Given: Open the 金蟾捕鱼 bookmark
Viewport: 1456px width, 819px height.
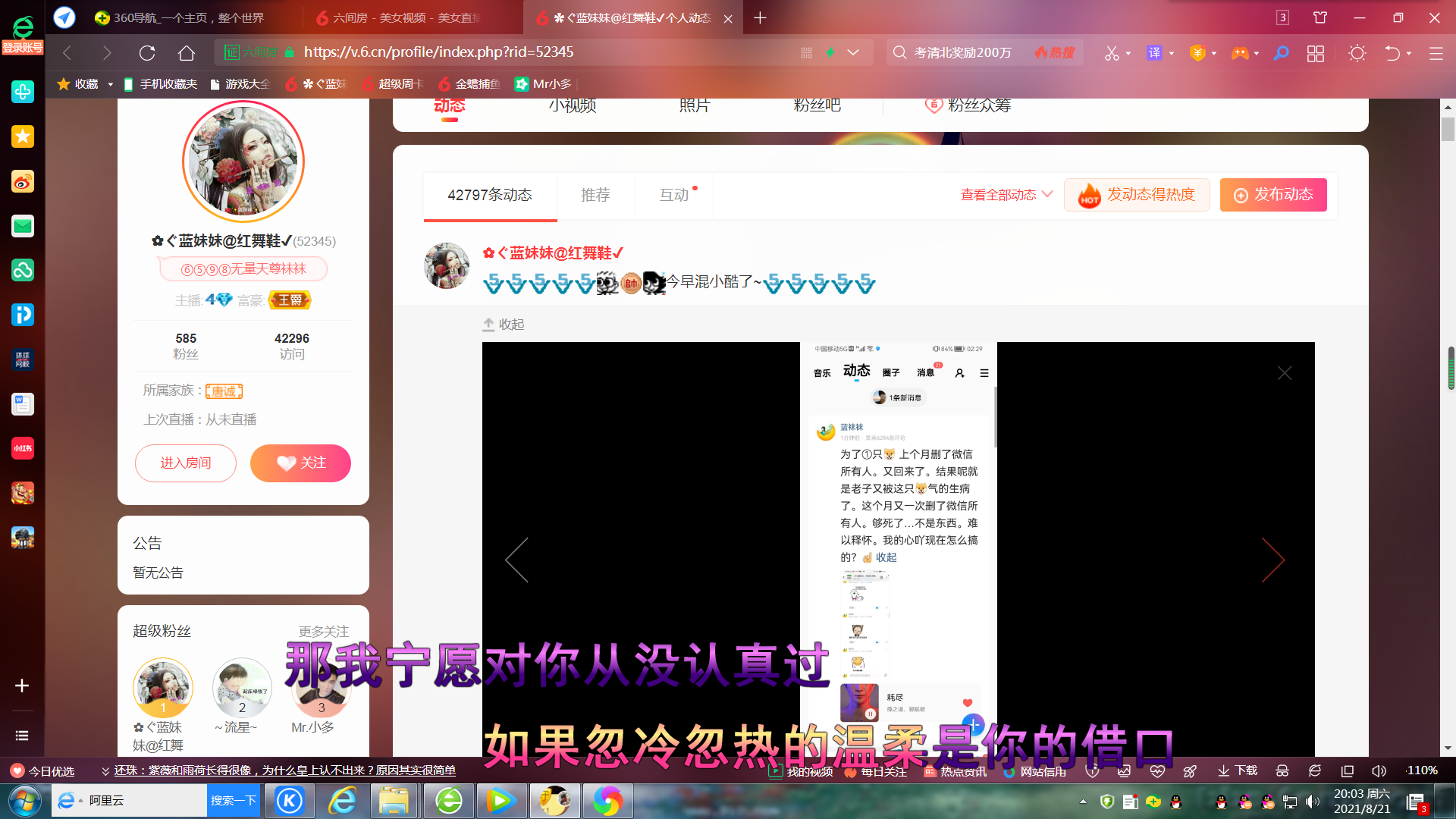Looking at the screenshot, I should point(469,84).
